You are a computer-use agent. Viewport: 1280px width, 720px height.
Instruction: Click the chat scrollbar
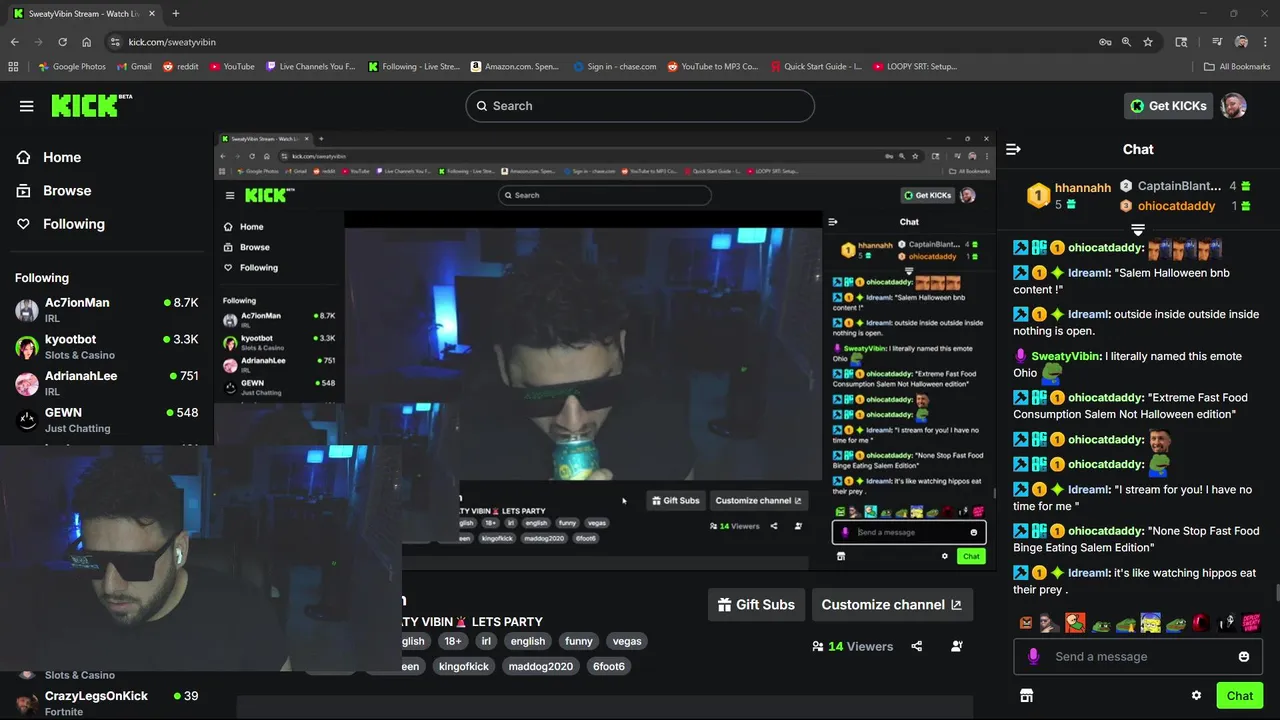(1276, 594)
